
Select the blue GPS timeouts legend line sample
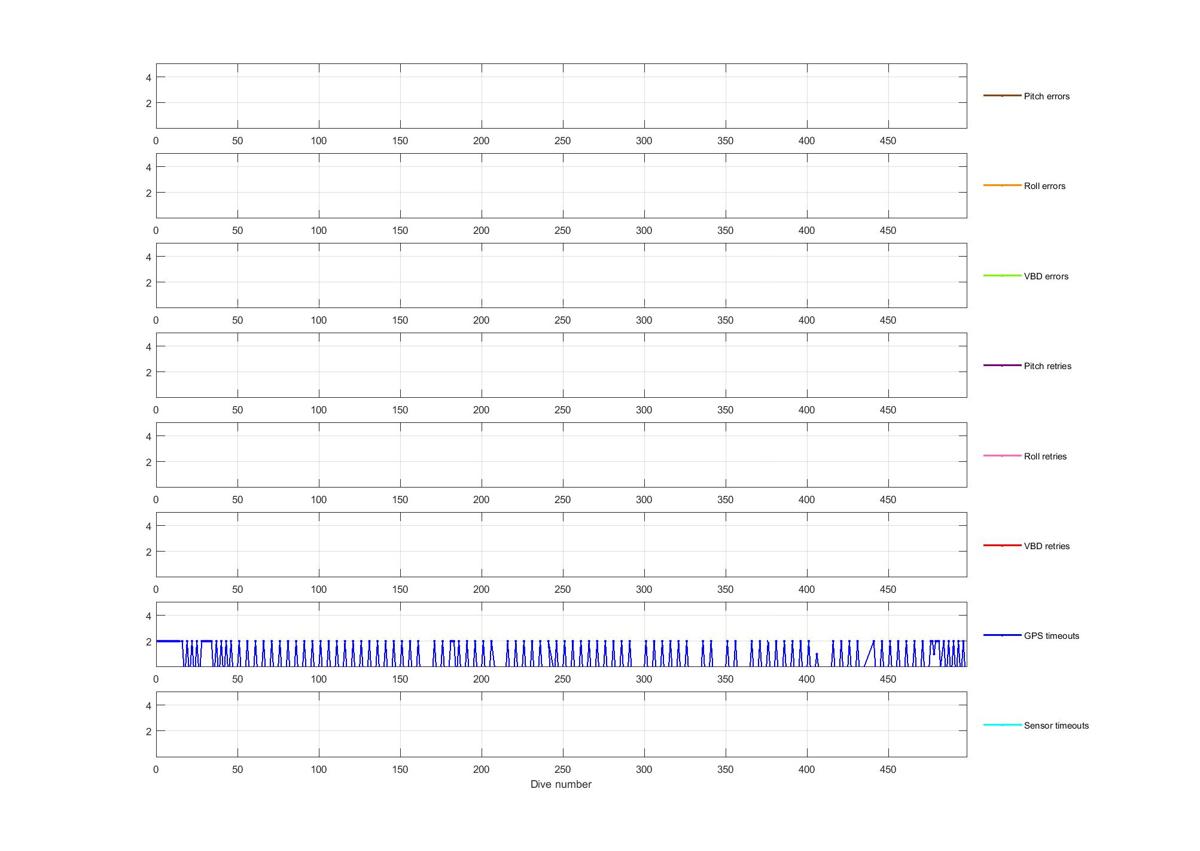pyautogui.click(x=1002, y=636)
